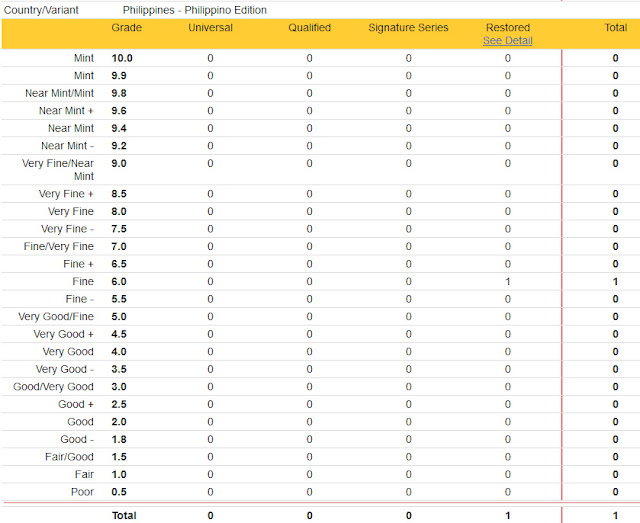640x523 pixels.
Task: Click the Total column header
Action: click(616, 27)
